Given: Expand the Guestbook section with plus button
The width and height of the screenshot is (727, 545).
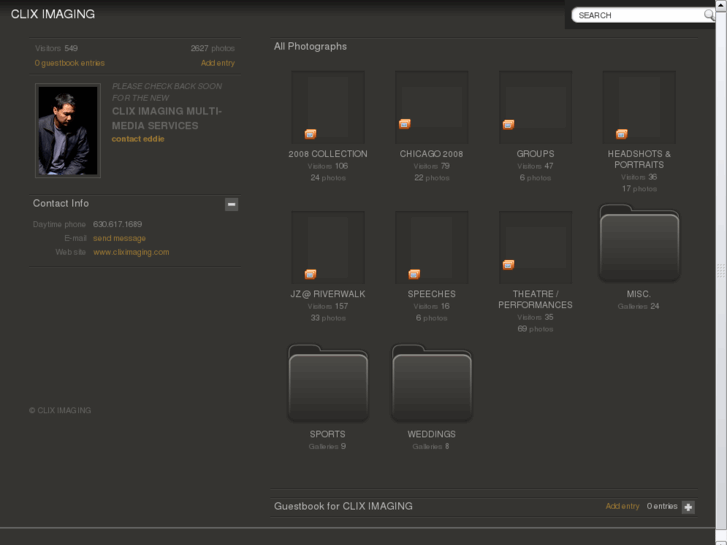Looking at the screenshot, I should tap(688, 507).
